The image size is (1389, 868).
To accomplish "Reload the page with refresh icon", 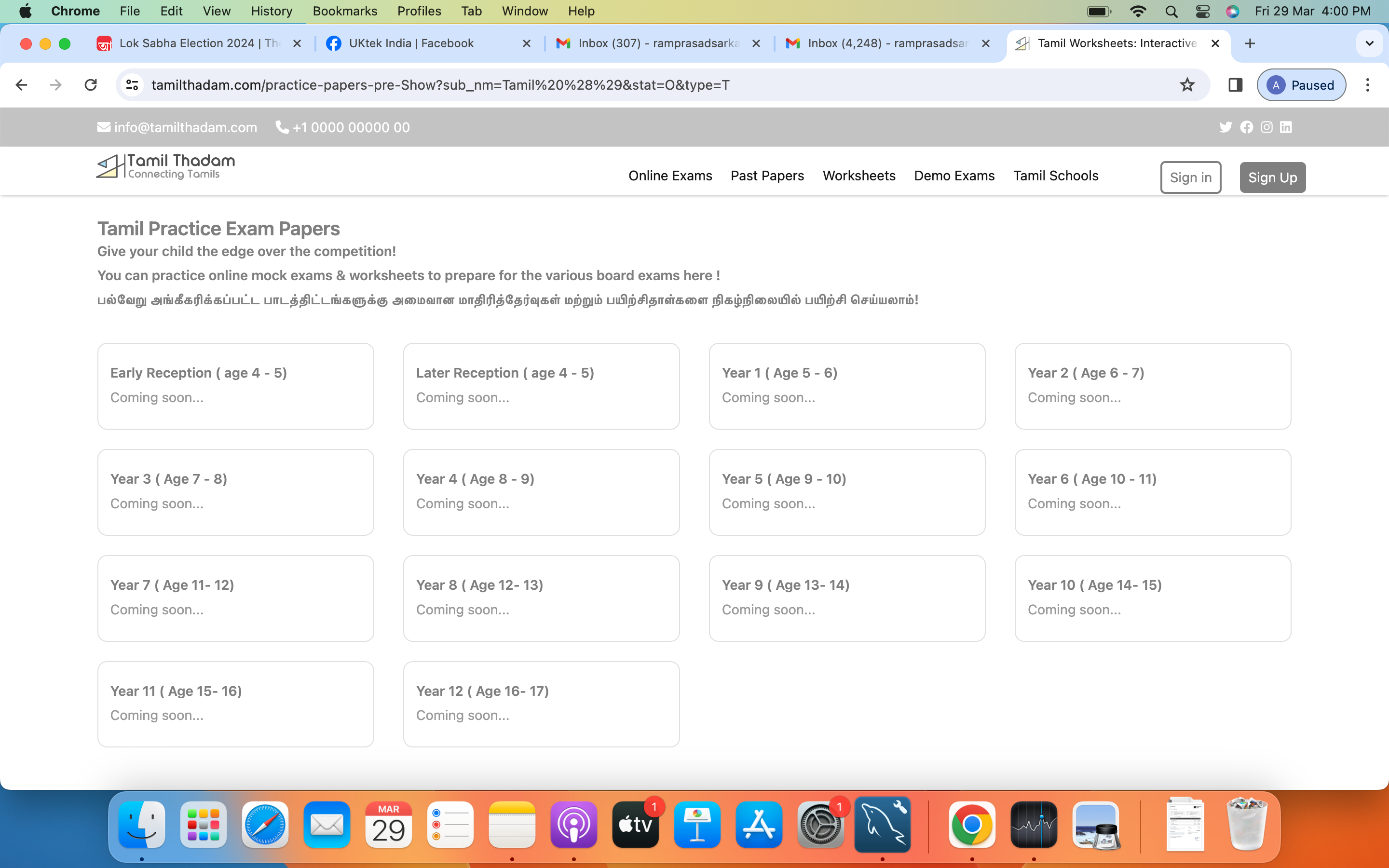I will click(91, 85).
